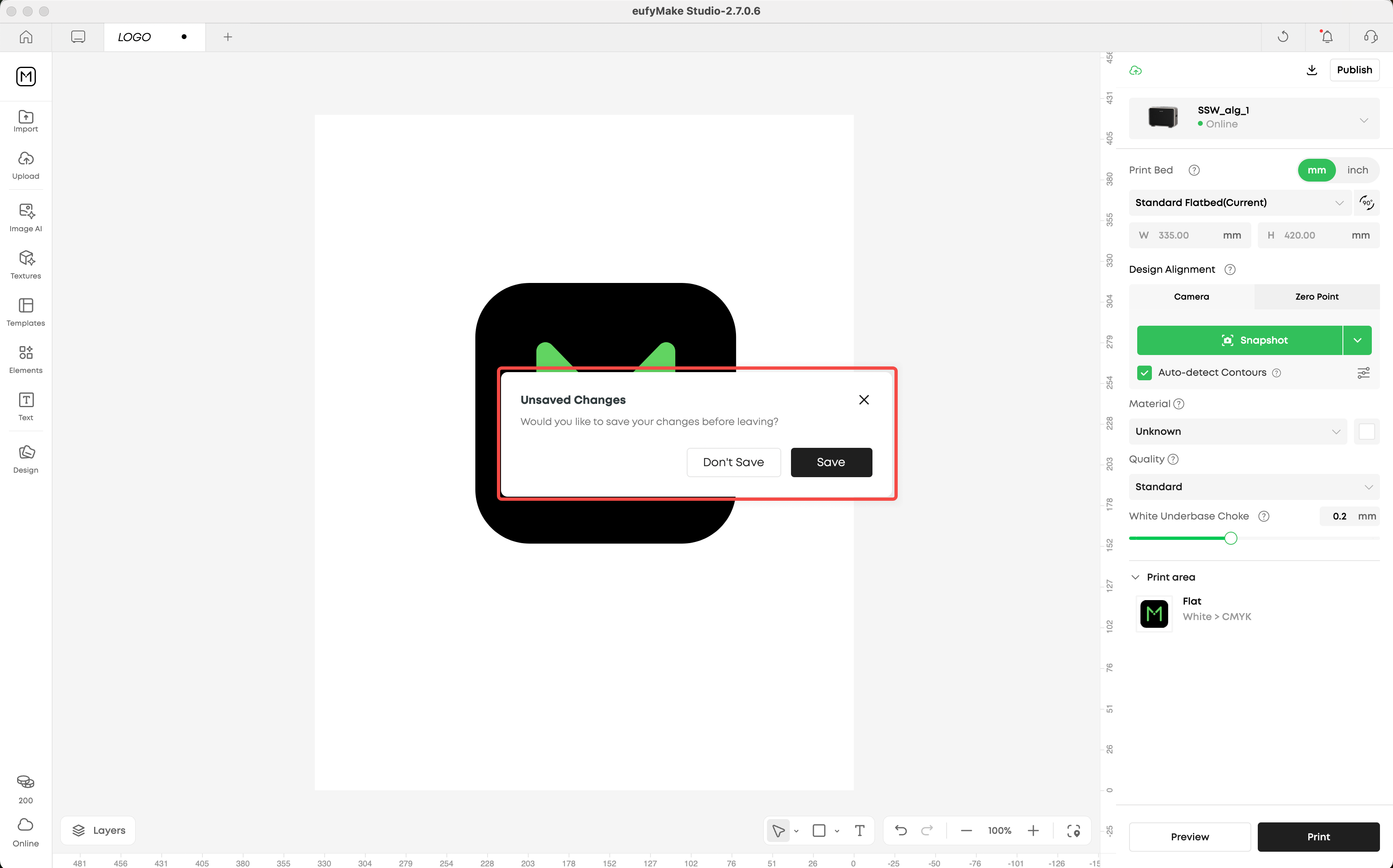Click the fit-to-view locate icon

click(1073, 831)
